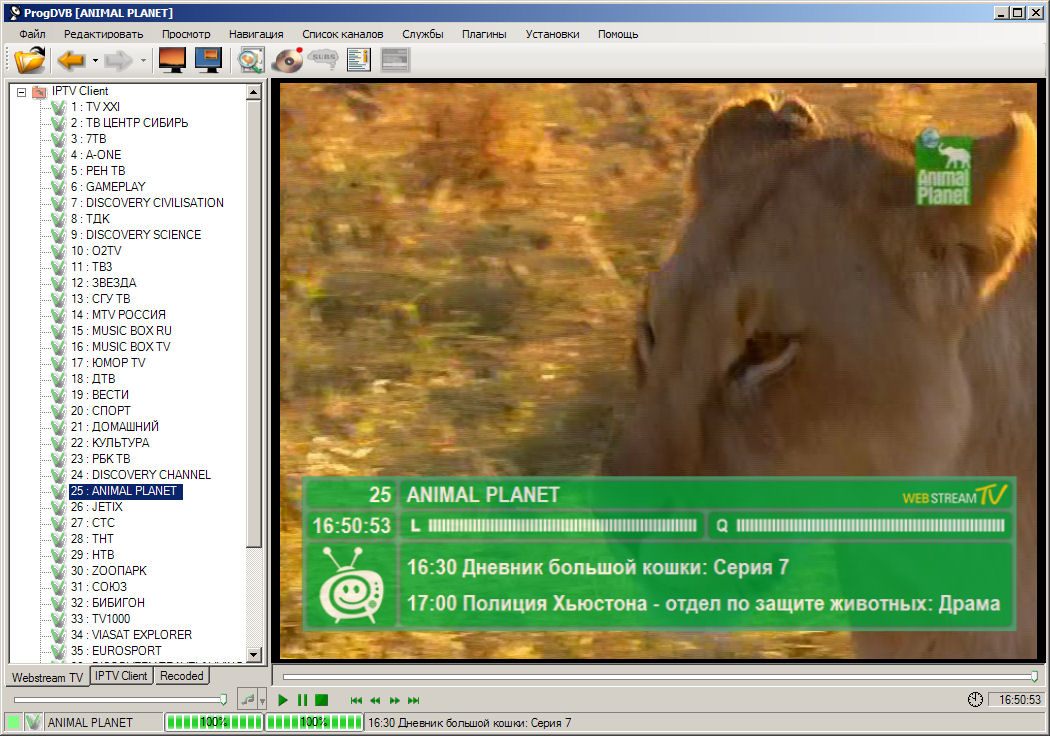Open the back-arrow history dropdown

pyautogui.click(x=95, y=61)
